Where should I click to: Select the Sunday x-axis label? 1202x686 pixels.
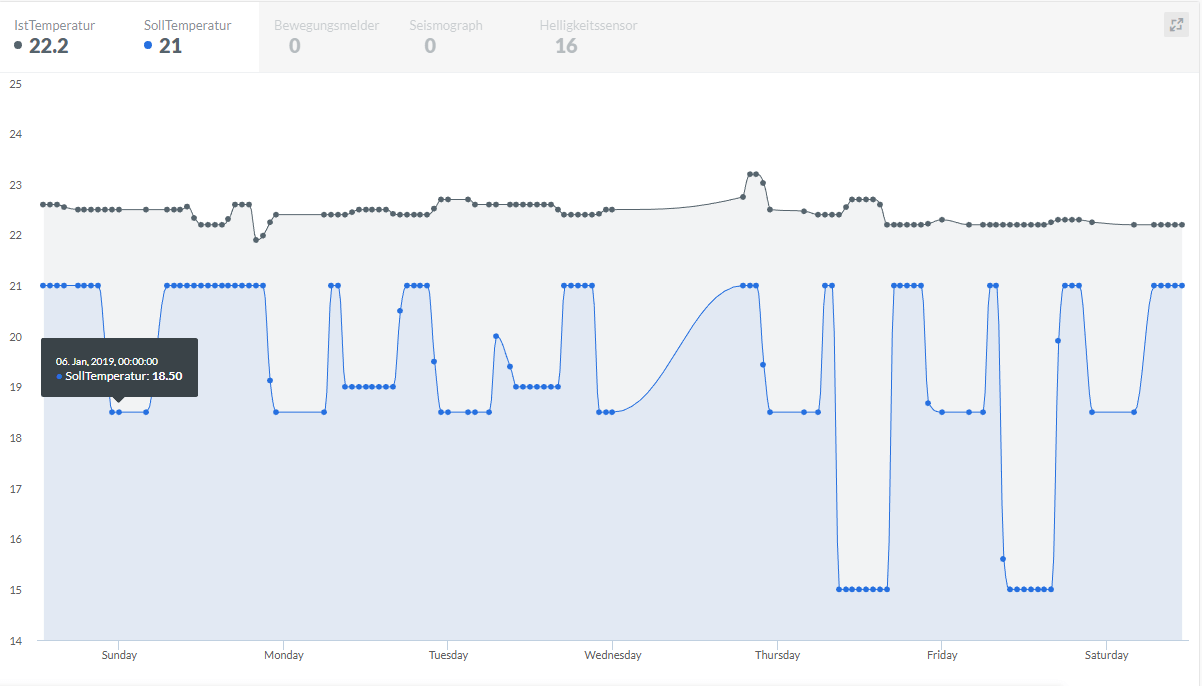119,656
